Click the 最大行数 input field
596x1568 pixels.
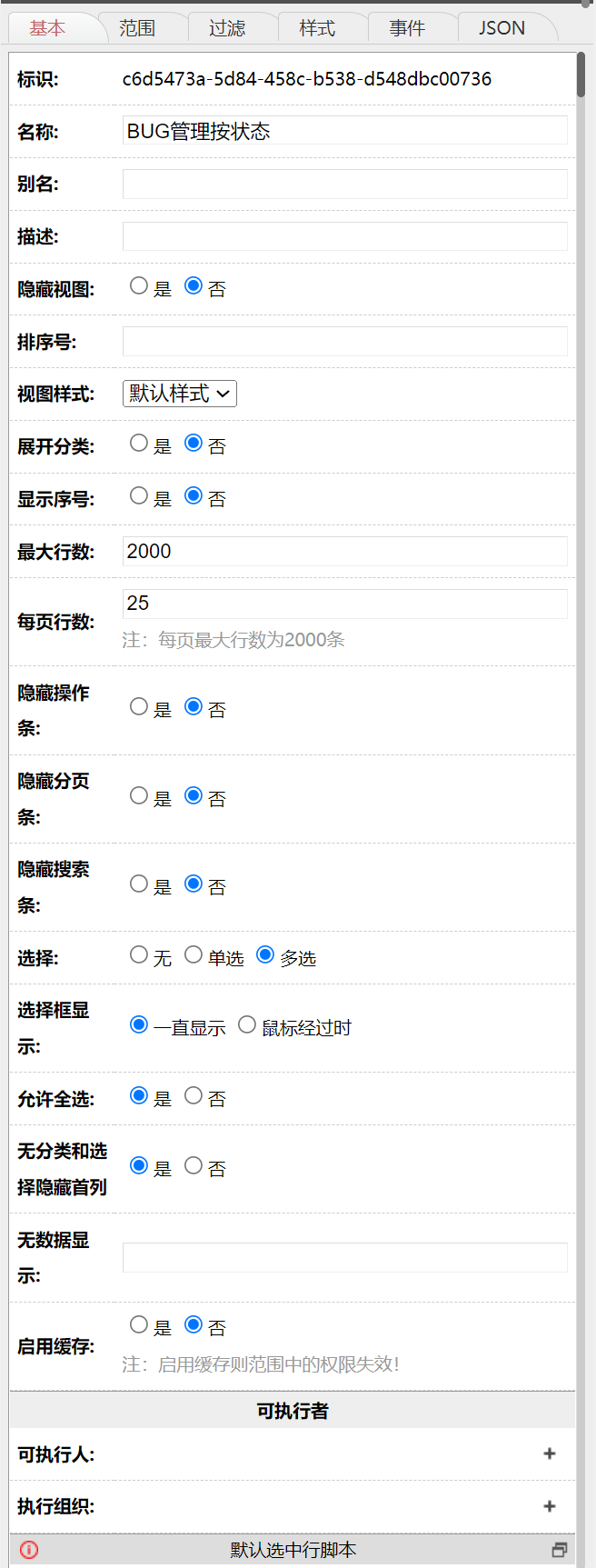[x=344, y=551]
